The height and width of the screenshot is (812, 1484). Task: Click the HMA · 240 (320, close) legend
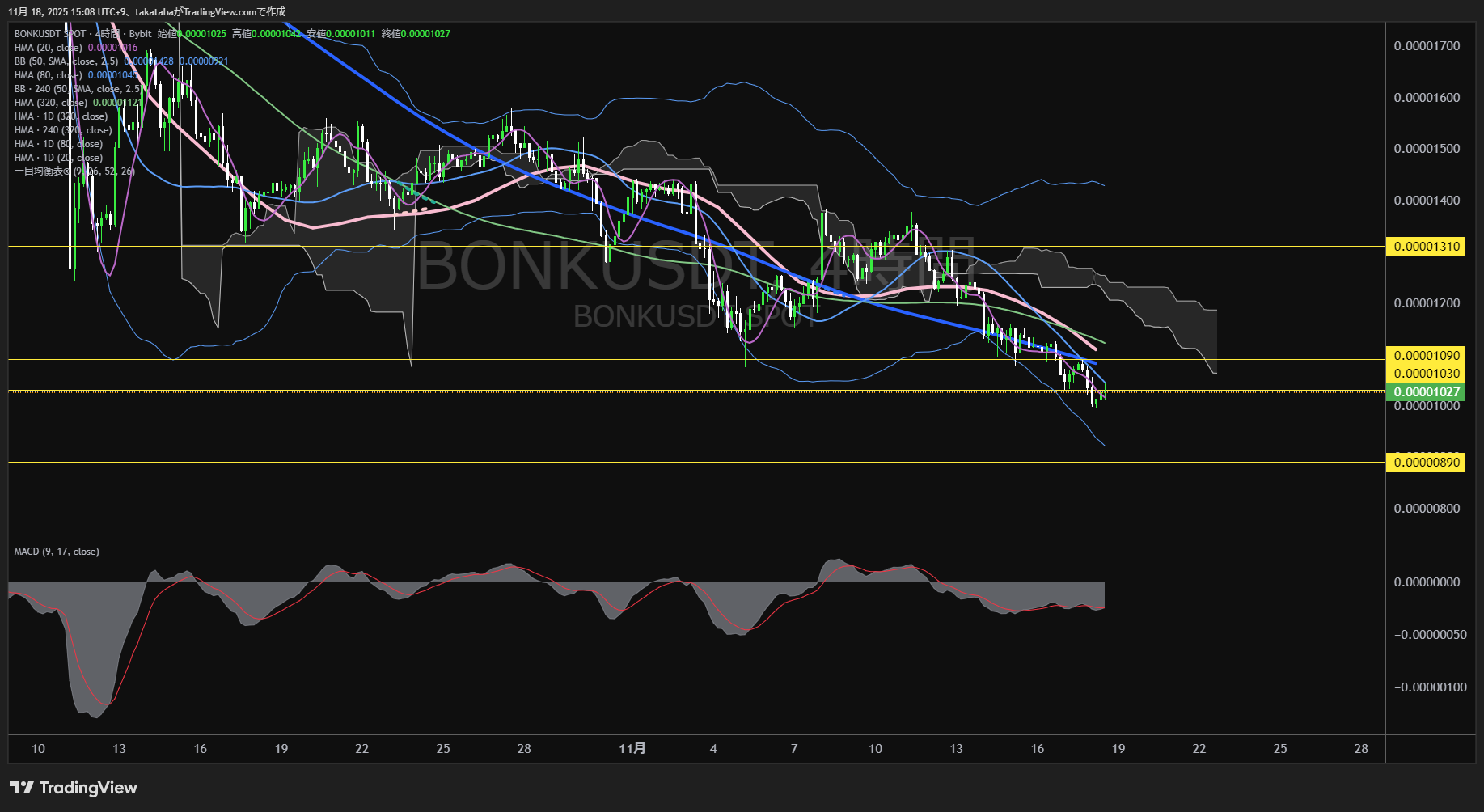click(x=63, y=130)
